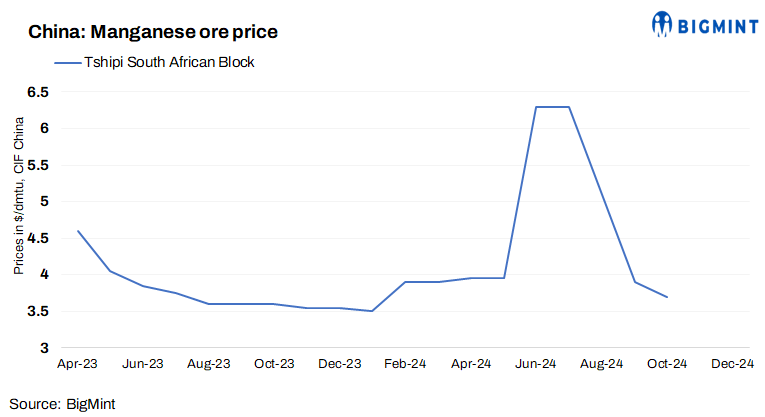Select the 4.5 y-axis tick label
This screenshot has height=417, width=765.
point(38,238)
